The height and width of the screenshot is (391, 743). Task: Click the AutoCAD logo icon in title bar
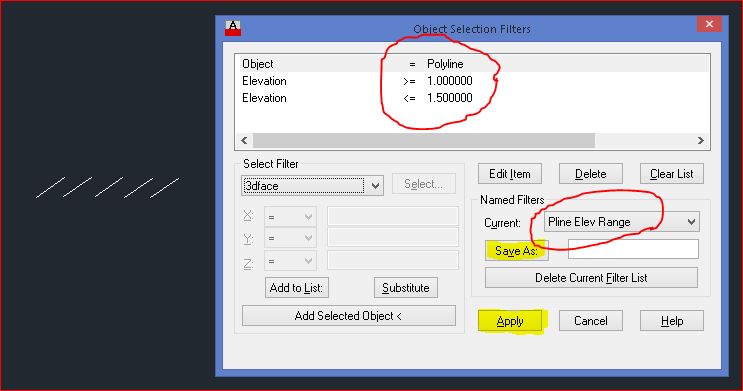coord(233,28)
